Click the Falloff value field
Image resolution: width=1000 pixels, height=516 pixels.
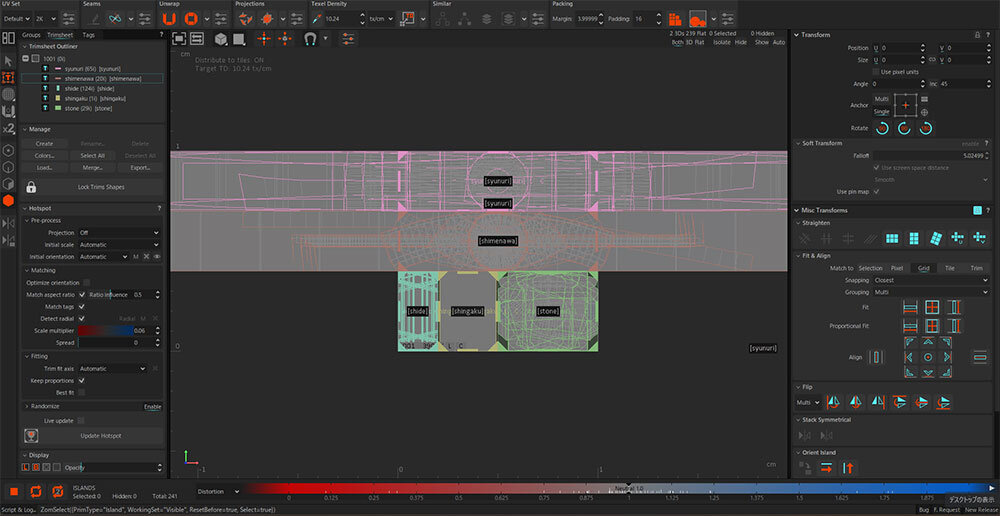[930, 156]
